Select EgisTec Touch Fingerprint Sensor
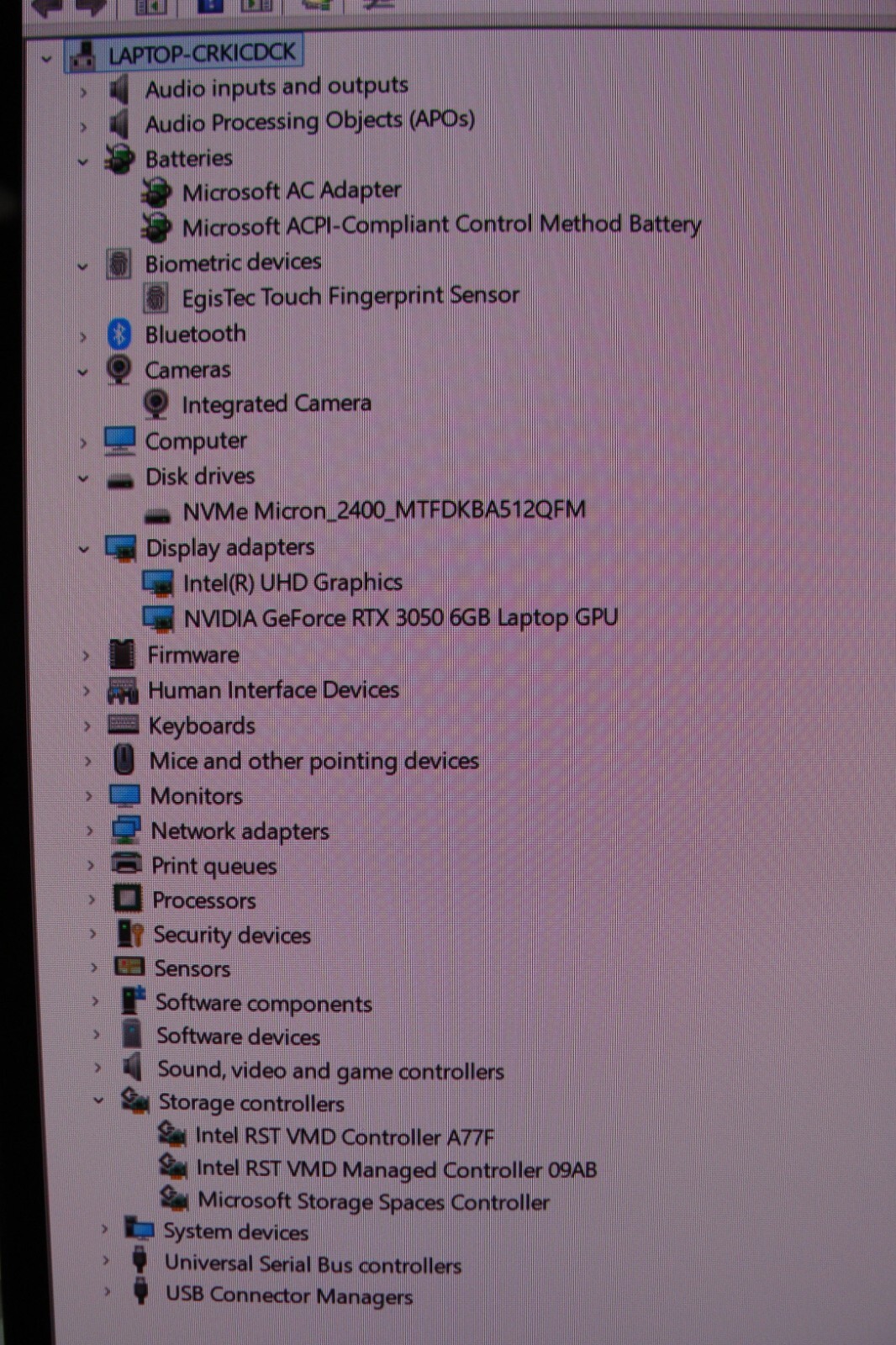The height and width of the screenshot is (1345, 896). click(x=350, y=296)
